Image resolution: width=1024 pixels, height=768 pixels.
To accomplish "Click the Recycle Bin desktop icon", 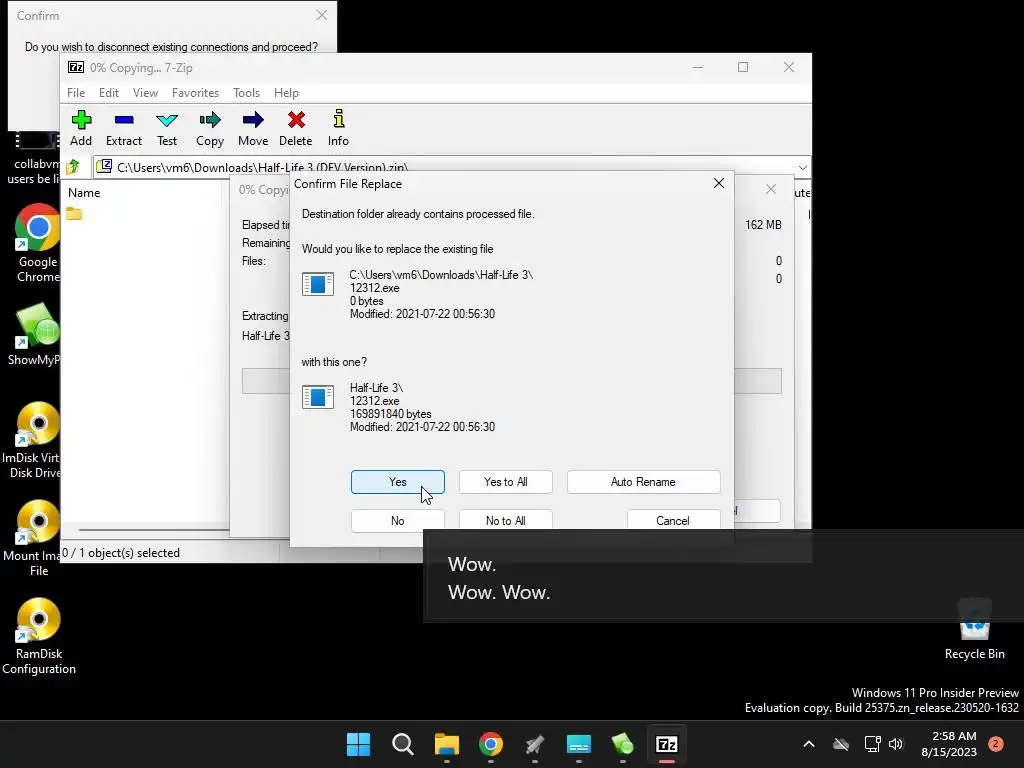I will pyautogui.click(x=974, y=628).
